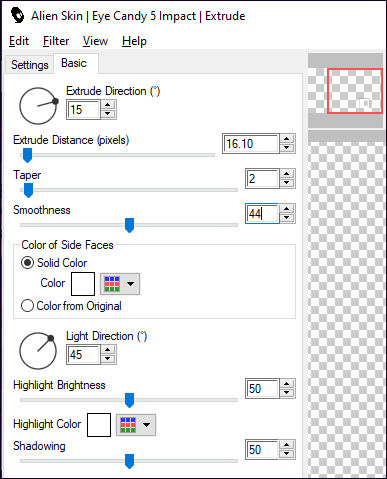387x479 pixels.
Task: Select the Solid Color radio button
Action: (x=27, y=263)
